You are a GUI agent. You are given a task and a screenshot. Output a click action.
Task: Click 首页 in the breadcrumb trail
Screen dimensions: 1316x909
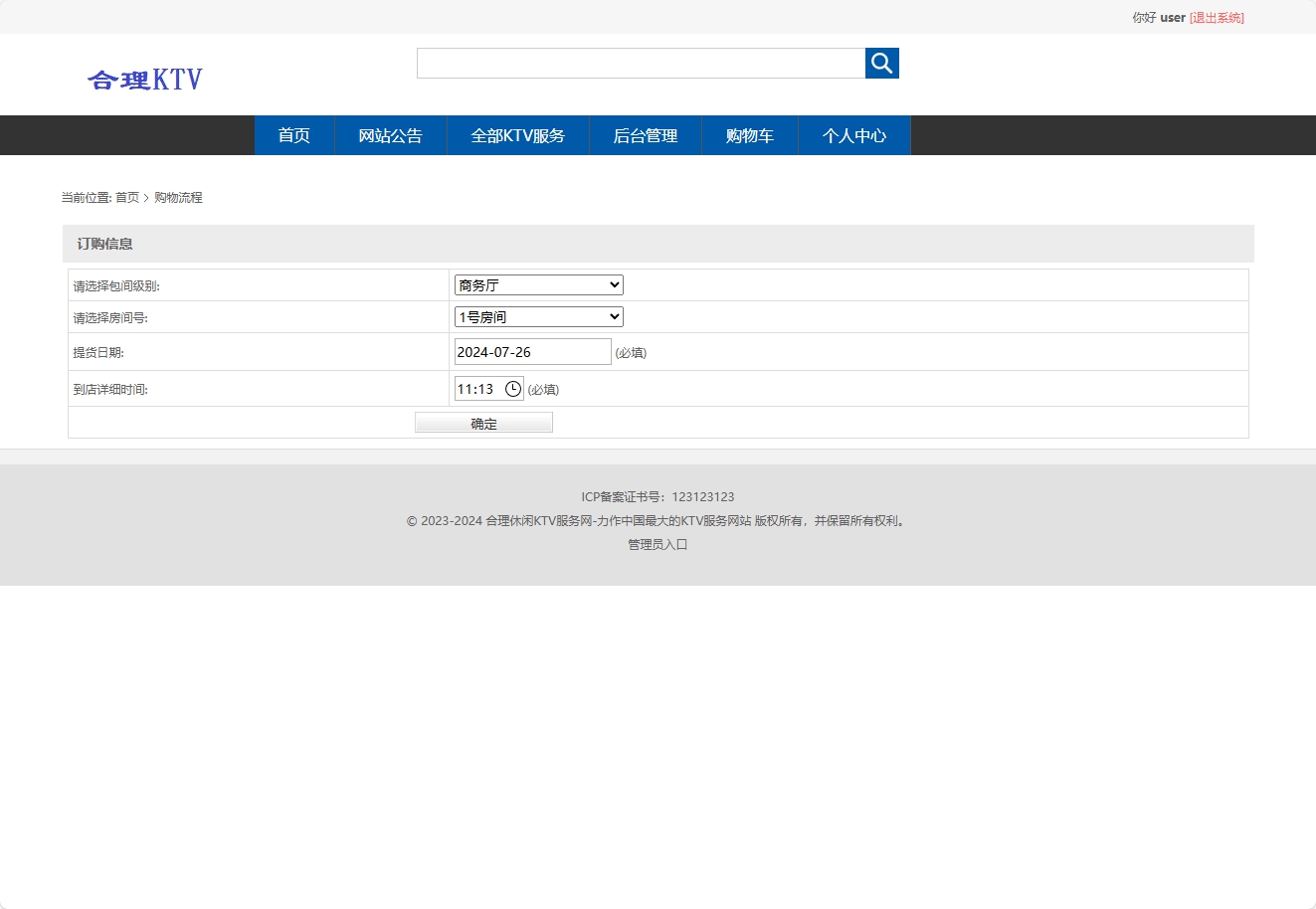[127, 197]
